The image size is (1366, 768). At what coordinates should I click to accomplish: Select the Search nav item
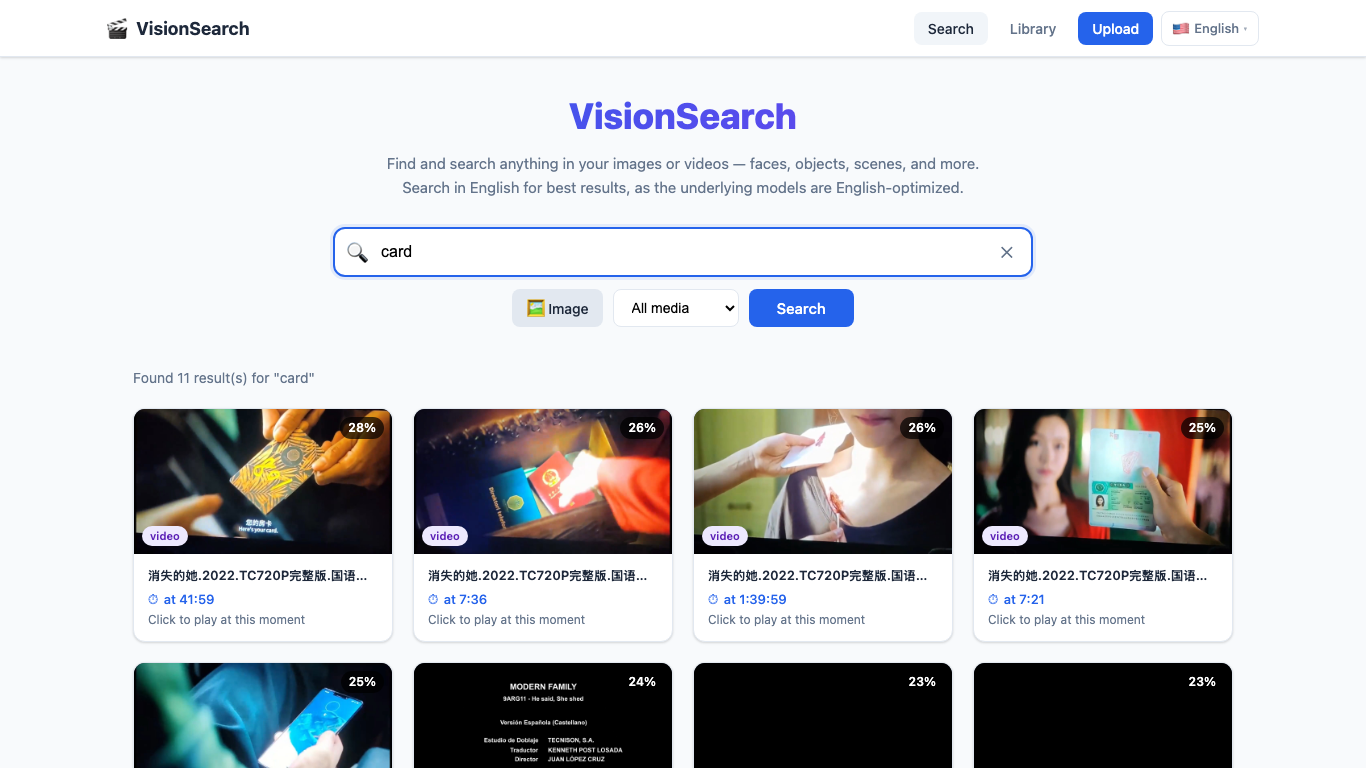950,28
